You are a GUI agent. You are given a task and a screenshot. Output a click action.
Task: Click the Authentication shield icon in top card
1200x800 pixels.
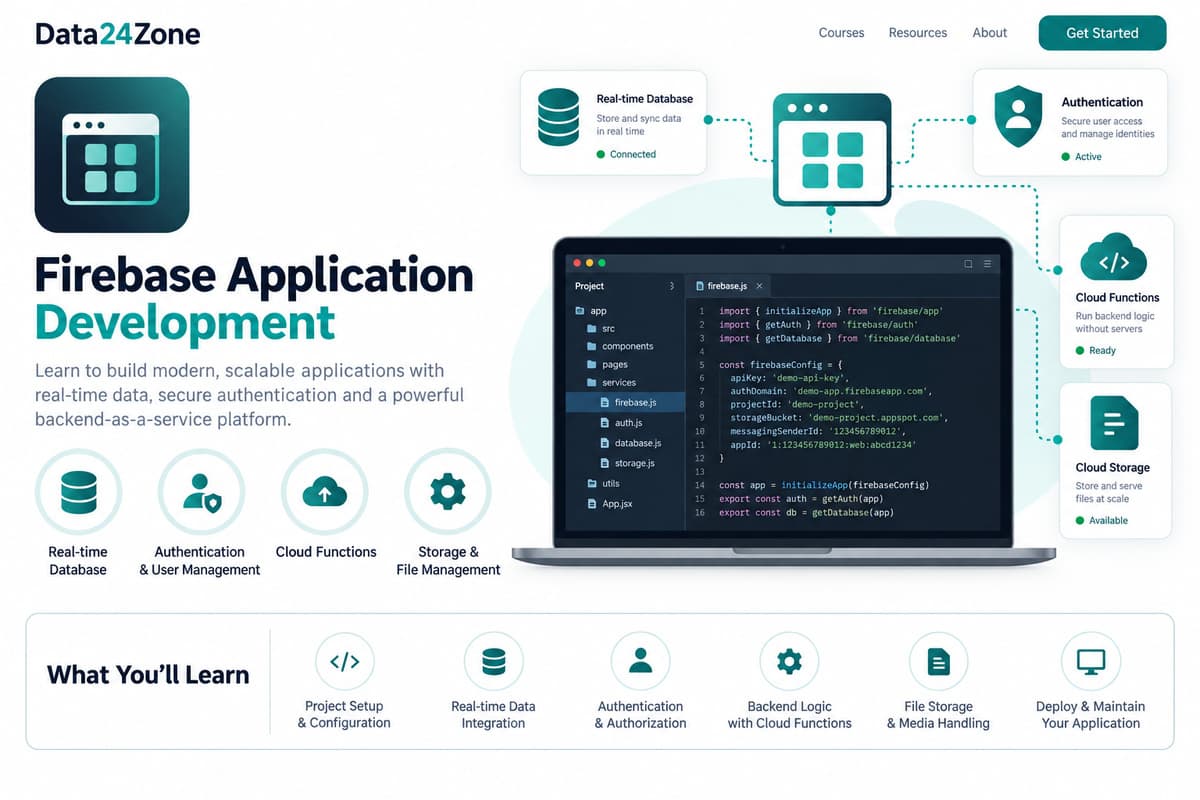tap(1018, 116)
